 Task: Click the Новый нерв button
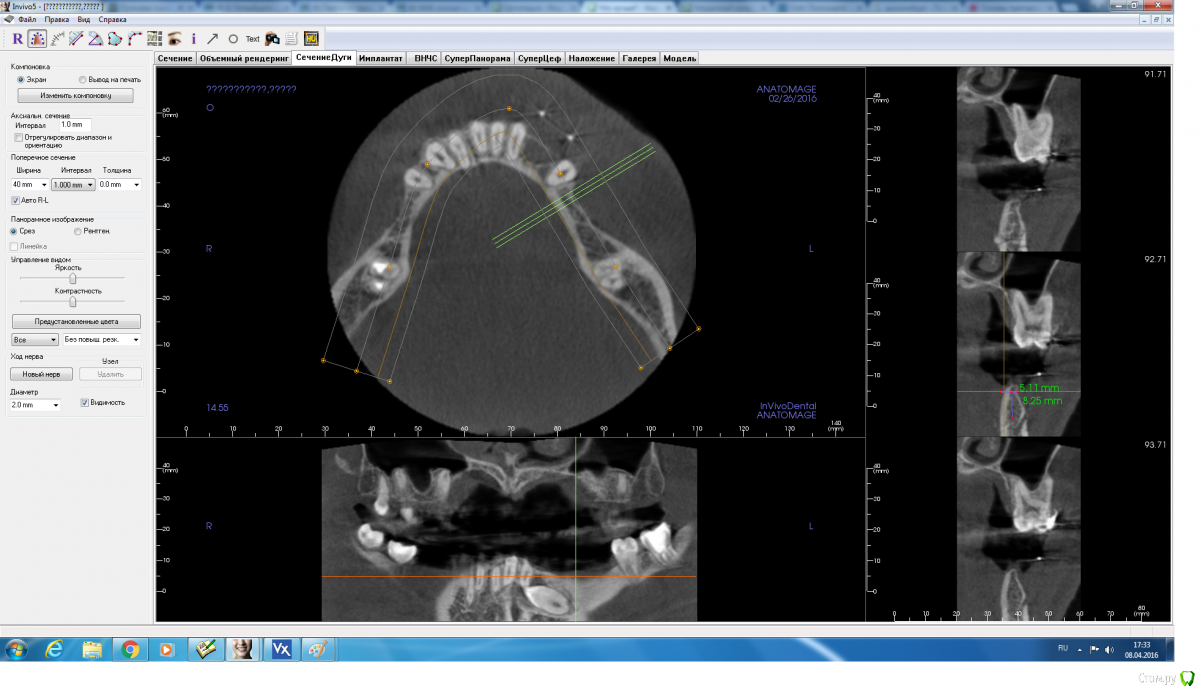(x=41, y=374)
